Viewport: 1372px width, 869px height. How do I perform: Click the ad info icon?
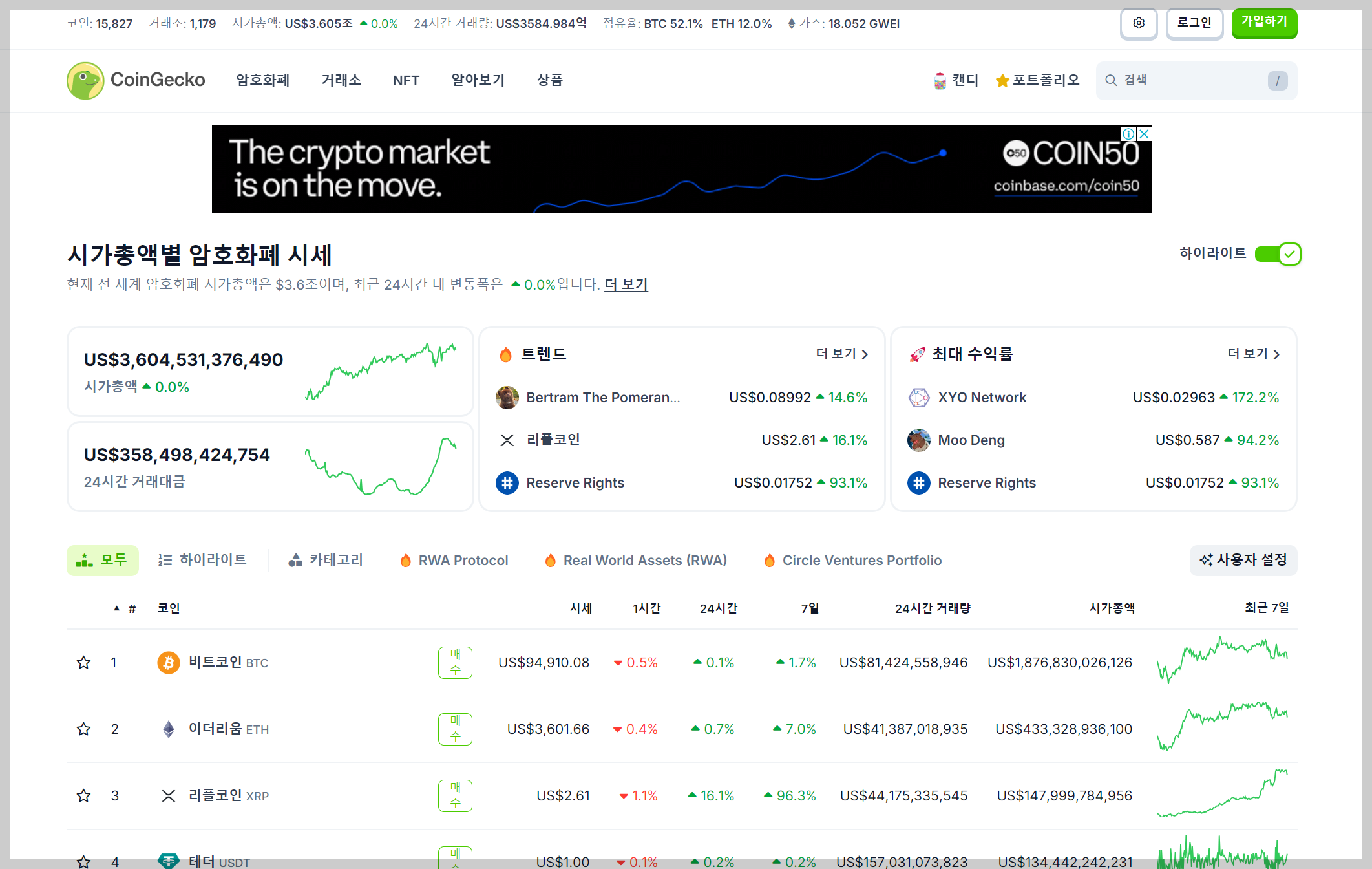[x=1128, y=134]
